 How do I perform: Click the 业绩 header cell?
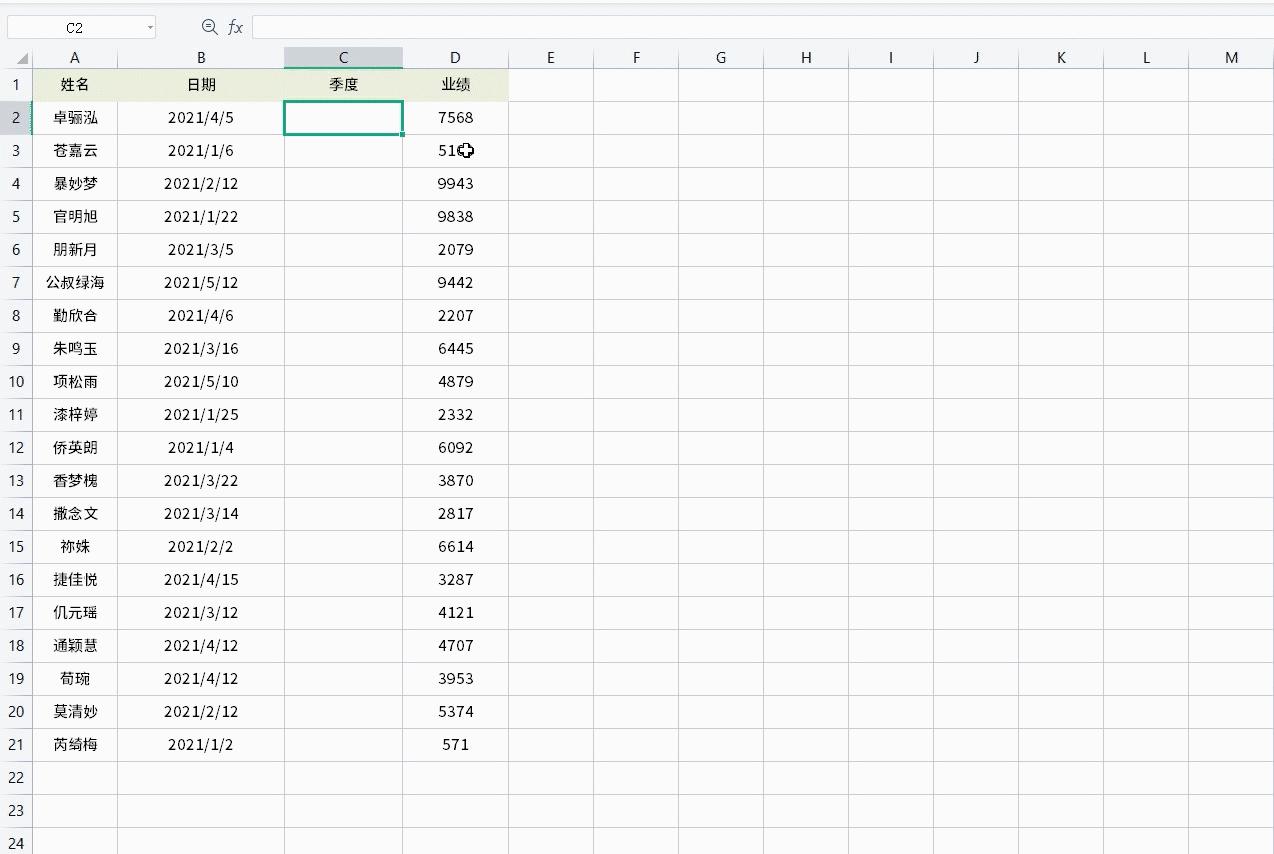(456, 85)
